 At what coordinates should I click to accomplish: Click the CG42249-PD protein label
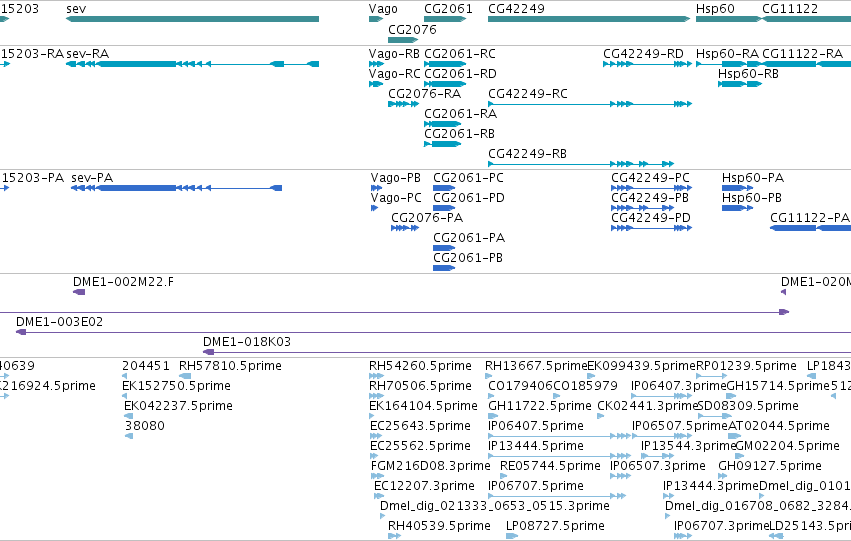[651, 218]
